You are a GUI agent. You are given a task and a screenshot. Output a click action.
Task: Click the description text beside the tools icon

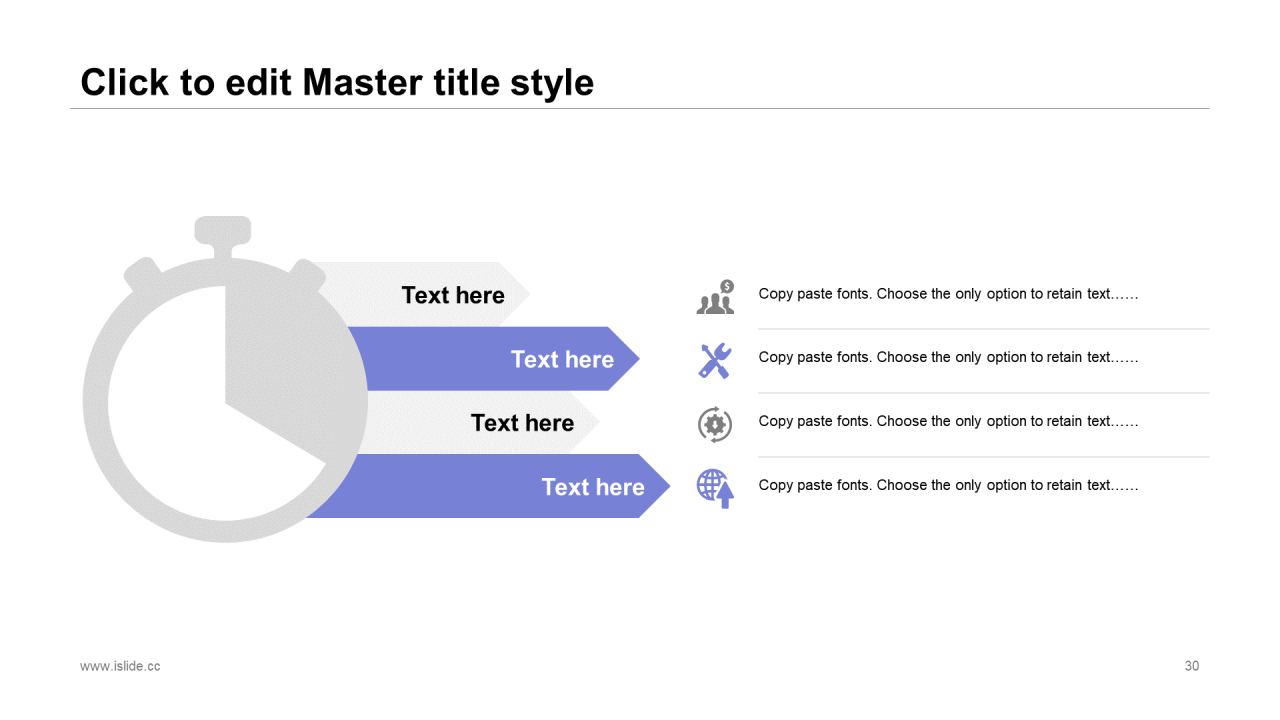point(948,357)
